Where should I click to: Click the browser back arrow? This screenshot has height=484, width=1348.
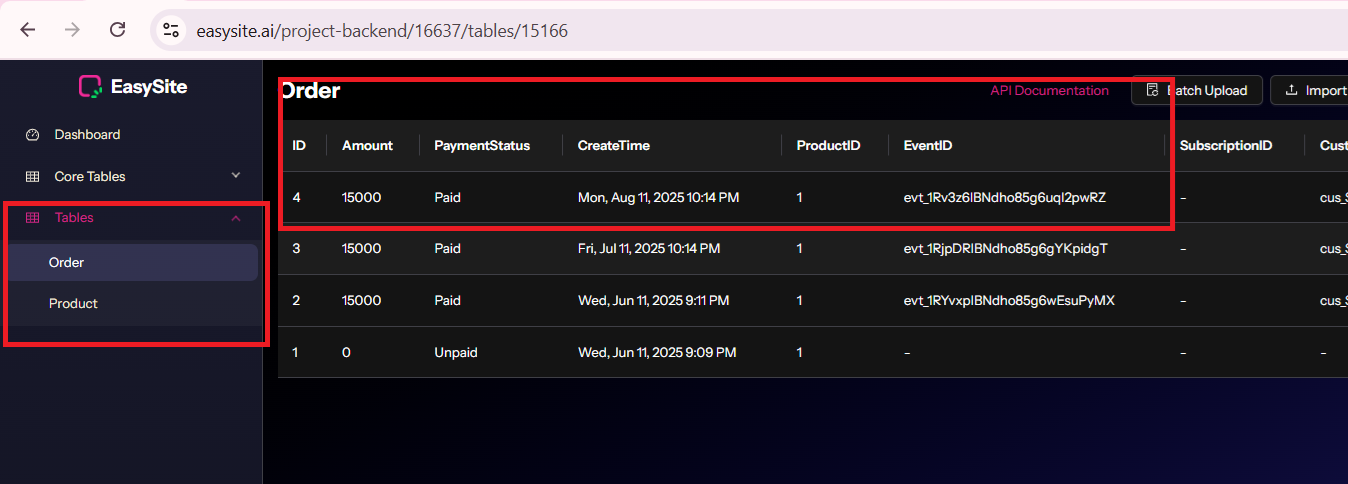coord(28,30)
